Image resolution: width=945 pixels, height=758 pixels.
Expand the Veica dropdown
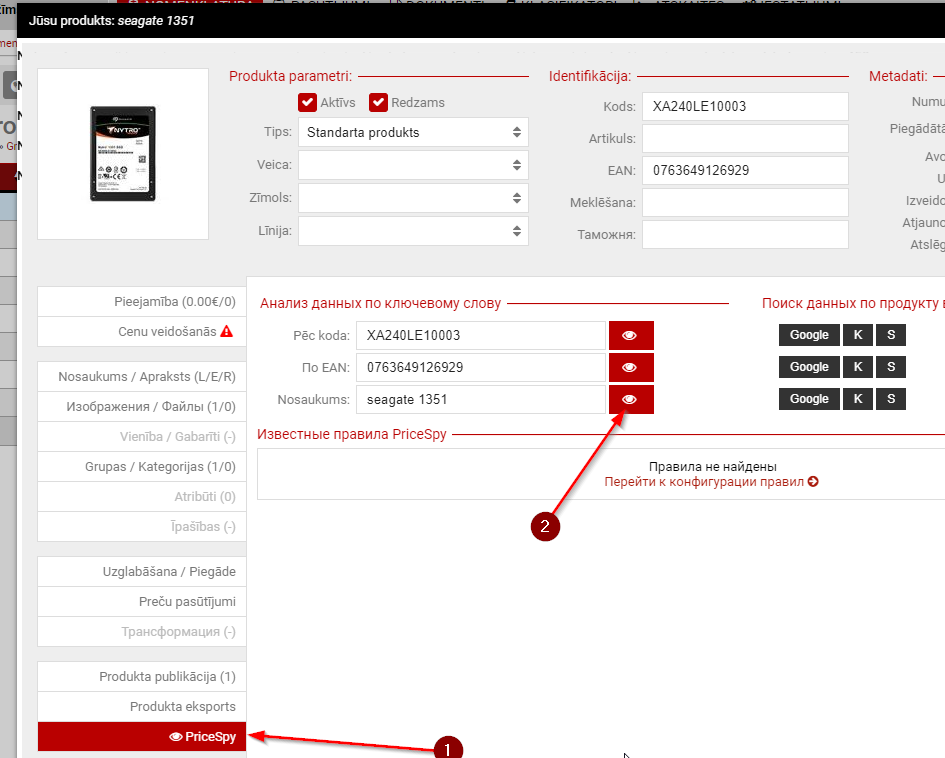tap(413, 164)
